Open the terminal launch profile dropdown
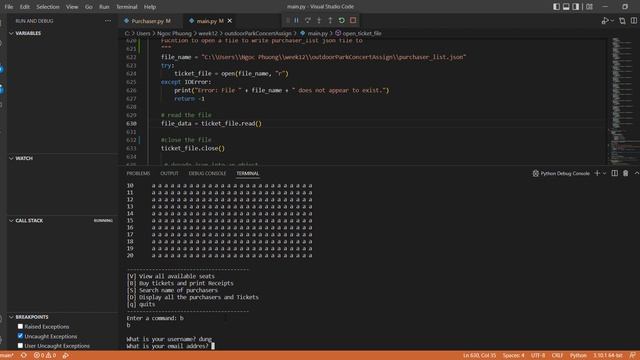This screenshot has width=640, height=360. click(x=604, y=173)
